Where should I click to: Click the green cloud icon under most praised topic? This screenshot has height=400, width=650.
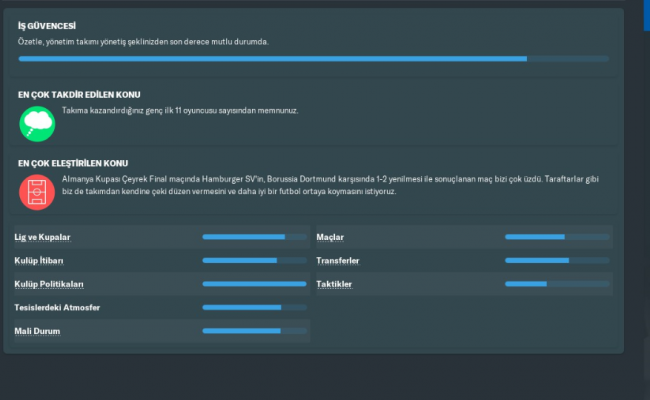pyautogui.click(x=37, y=122)
